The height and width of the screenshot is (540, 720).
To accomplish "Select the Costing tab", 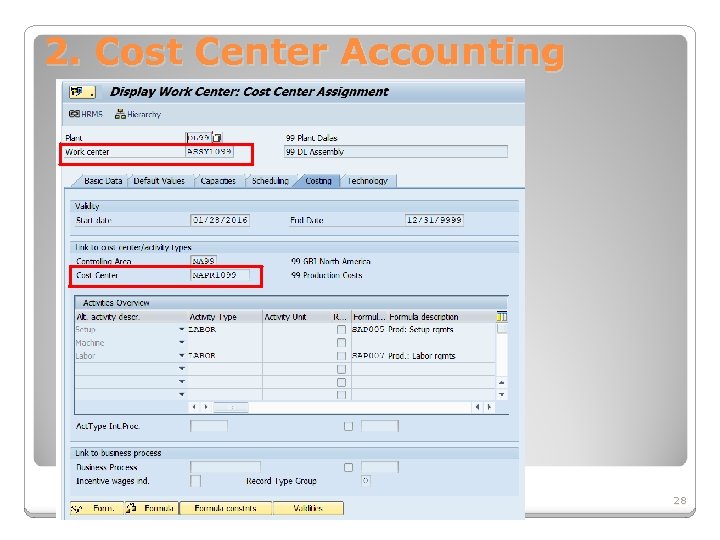I will click(x=318, y=181).
